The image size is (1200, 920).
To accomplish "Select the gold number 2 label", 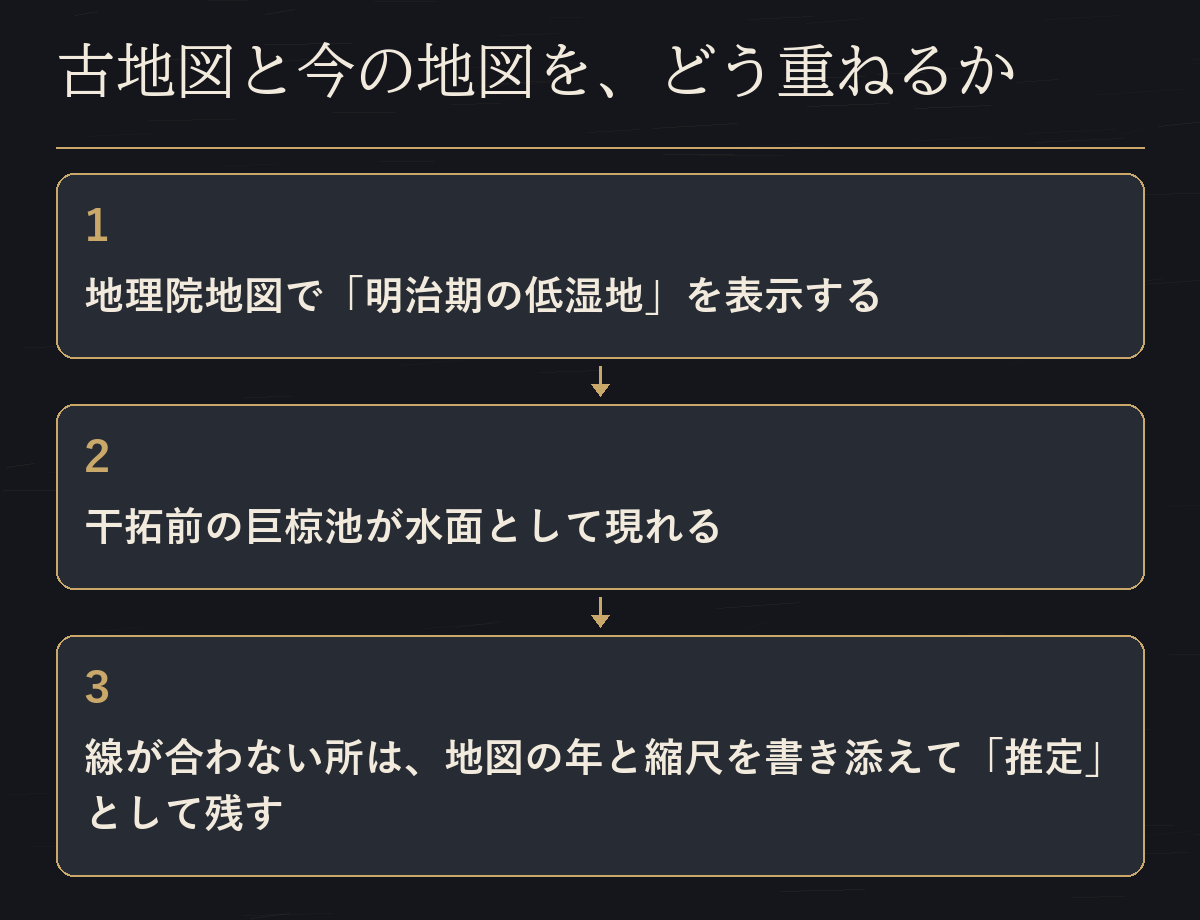I will pyautogui.click(x=97, y=457).
